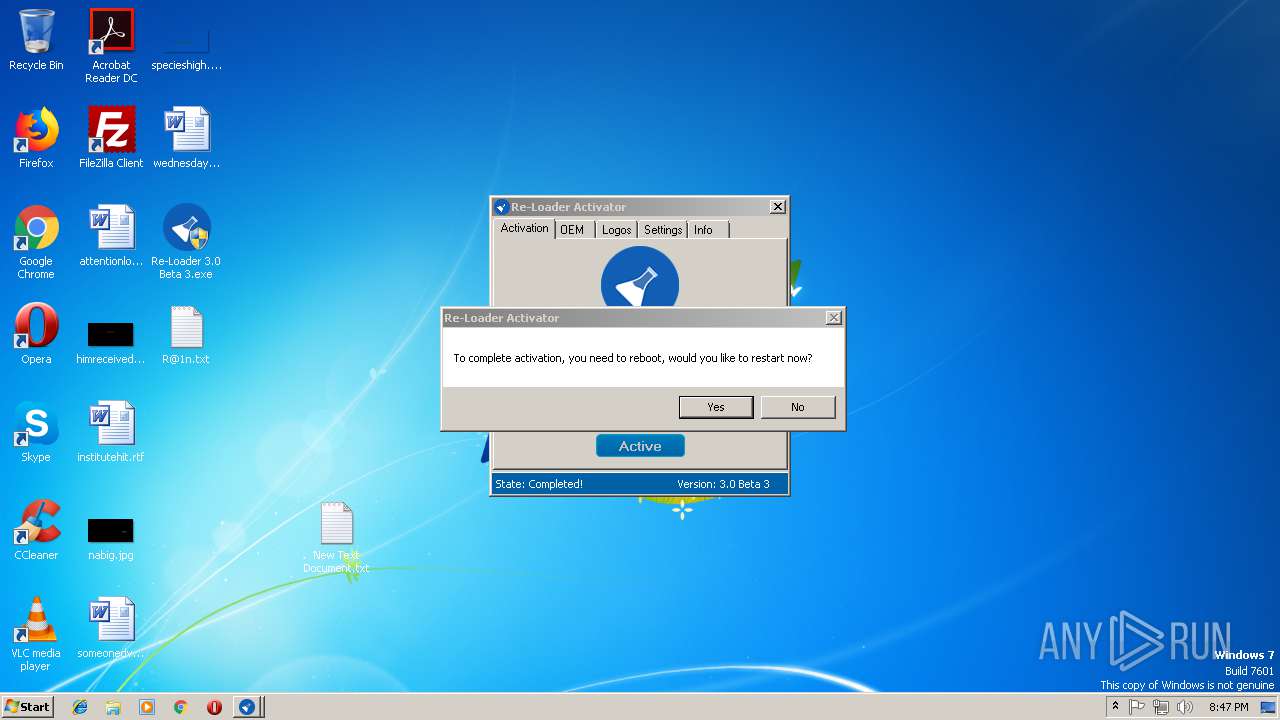
Task: Switch to the Activation tab
Action: coord(524,229)
